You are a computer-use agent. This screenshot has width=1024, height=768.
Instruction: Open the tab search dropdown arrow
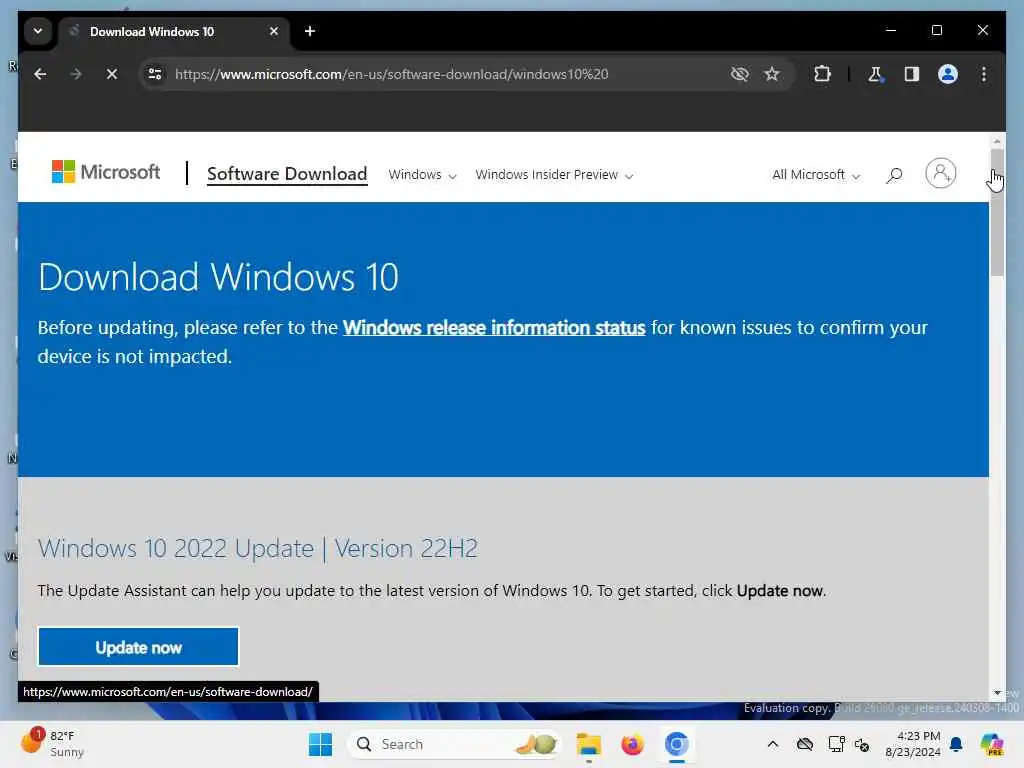point(38,31)
